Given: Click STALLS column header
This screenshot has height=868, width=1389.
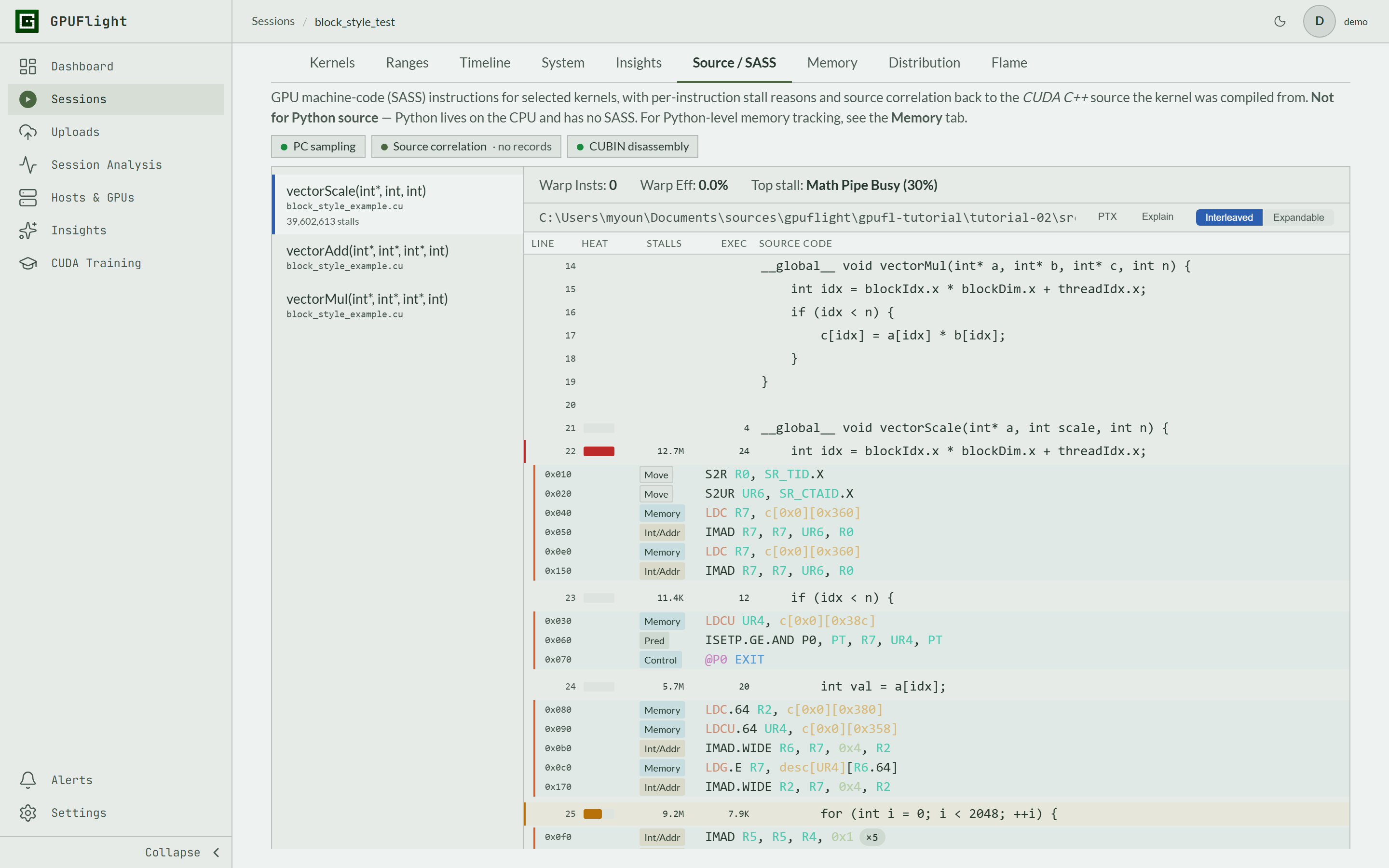Looking at the screenshot, I should [x=664, y=244].
